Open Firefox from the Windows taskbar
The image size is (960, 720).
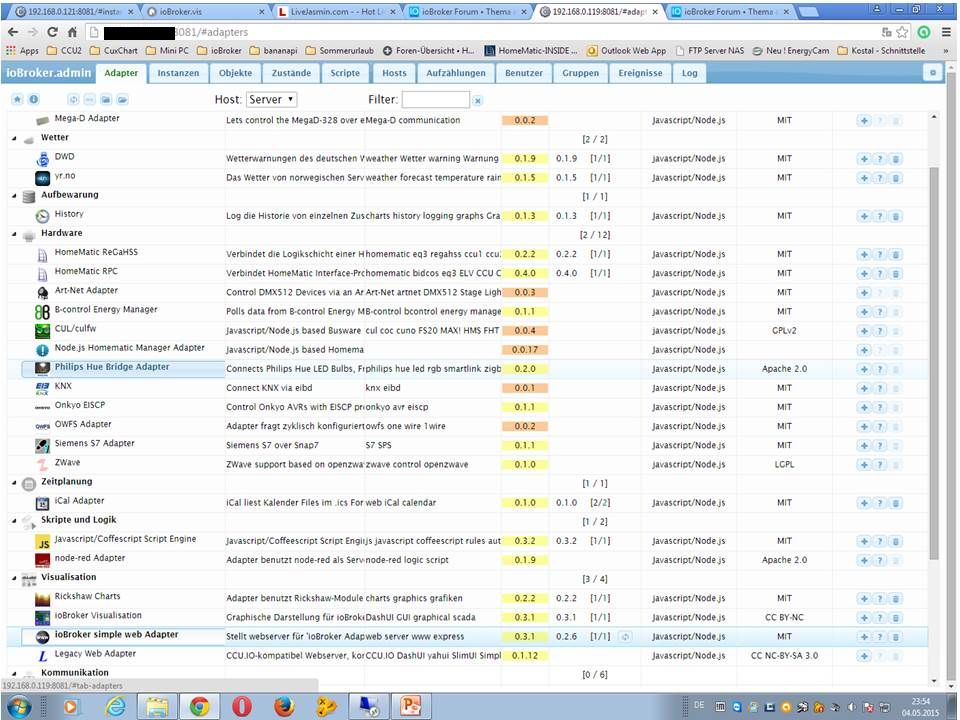click(x=283, y=706)
